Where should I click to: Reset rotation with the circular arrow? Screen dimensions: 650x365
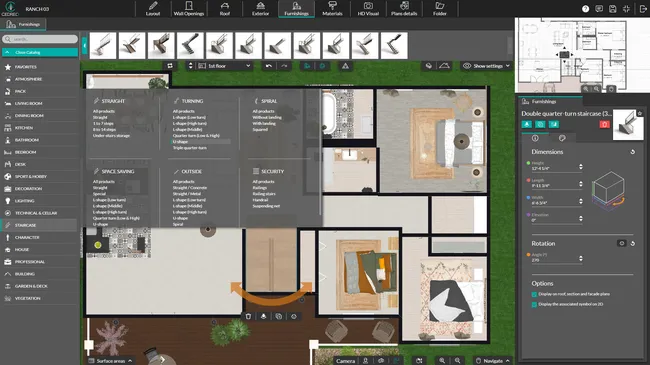633,243
